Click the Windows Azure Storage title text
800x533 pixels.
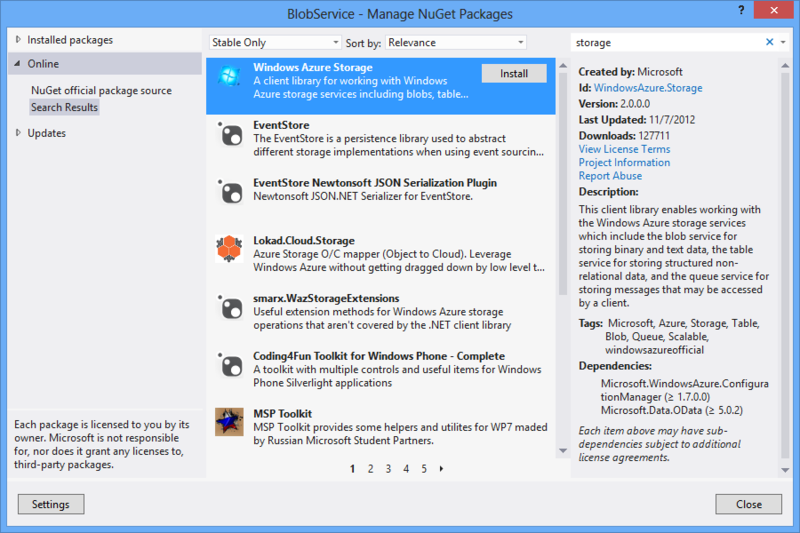point(313,67)
